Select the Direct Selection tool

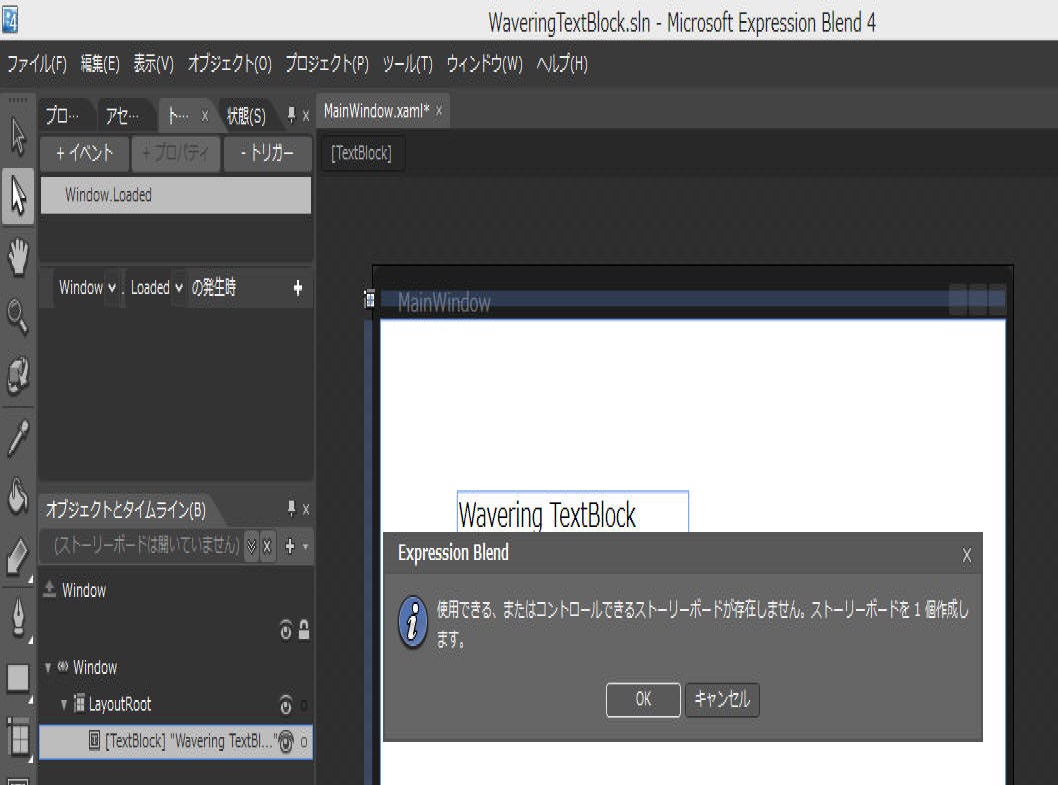[x=17, y=195]
